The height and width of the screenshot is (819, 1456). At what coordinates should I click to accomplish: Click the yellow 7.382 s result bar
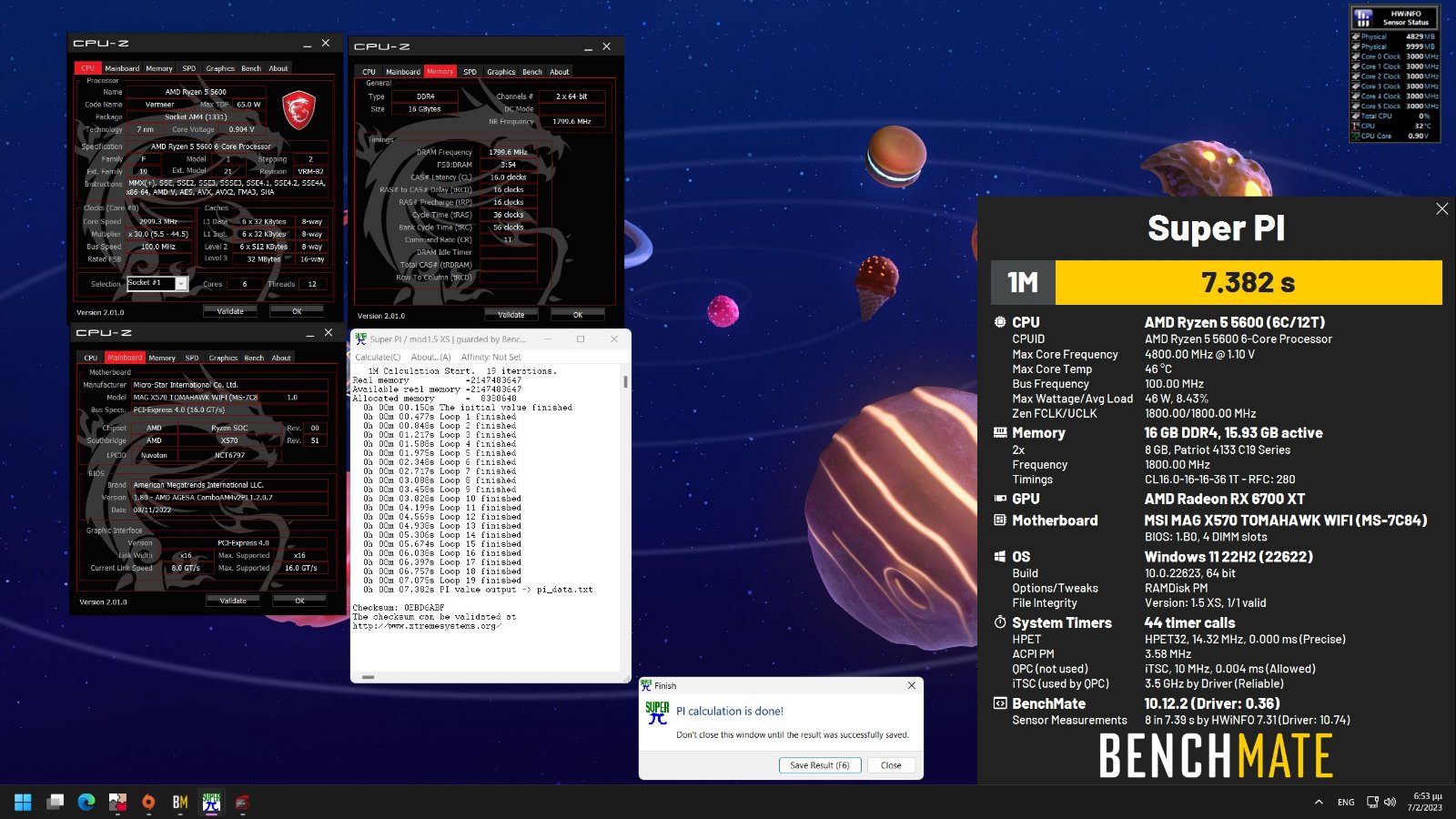point(1249,283)
